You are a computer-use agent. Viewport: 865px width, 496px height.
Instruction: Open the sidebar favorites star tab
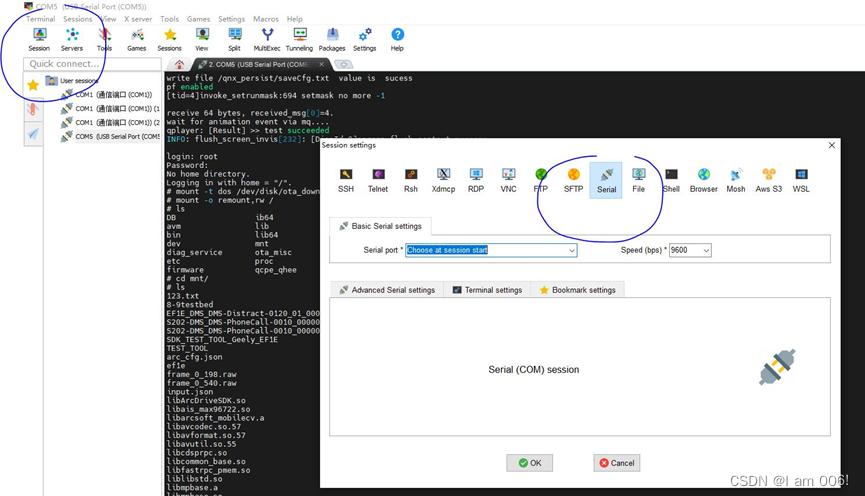point(33,85)
